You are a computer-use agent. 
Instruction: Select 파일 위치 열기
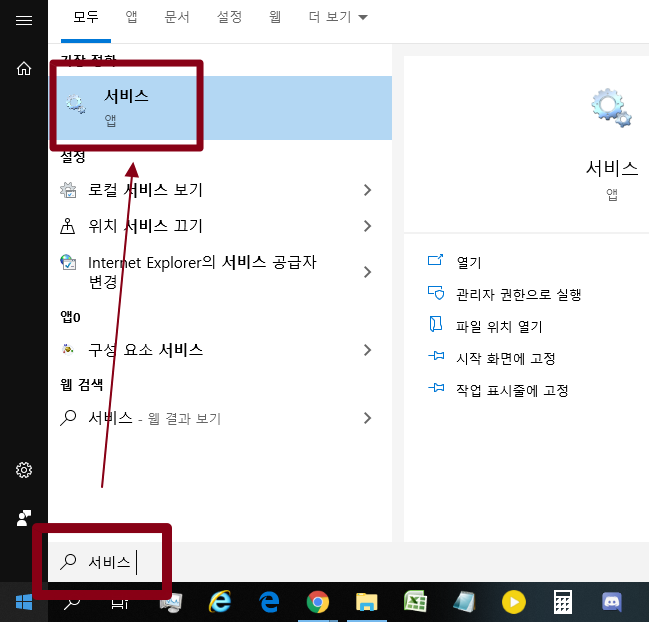point(499,327)
